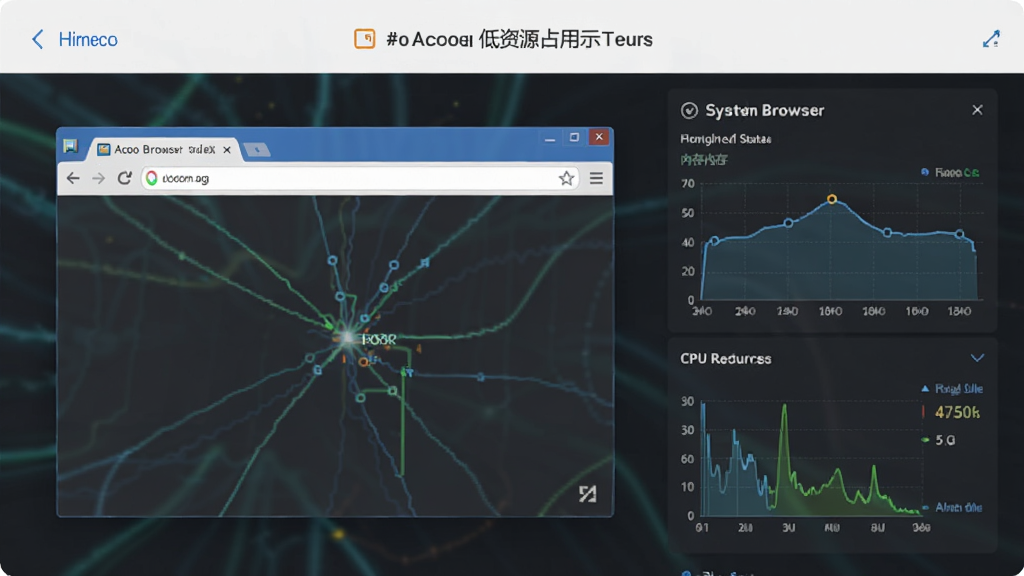
Task: Click the checkmark icon beside System Browser
Action: (689, 110)
